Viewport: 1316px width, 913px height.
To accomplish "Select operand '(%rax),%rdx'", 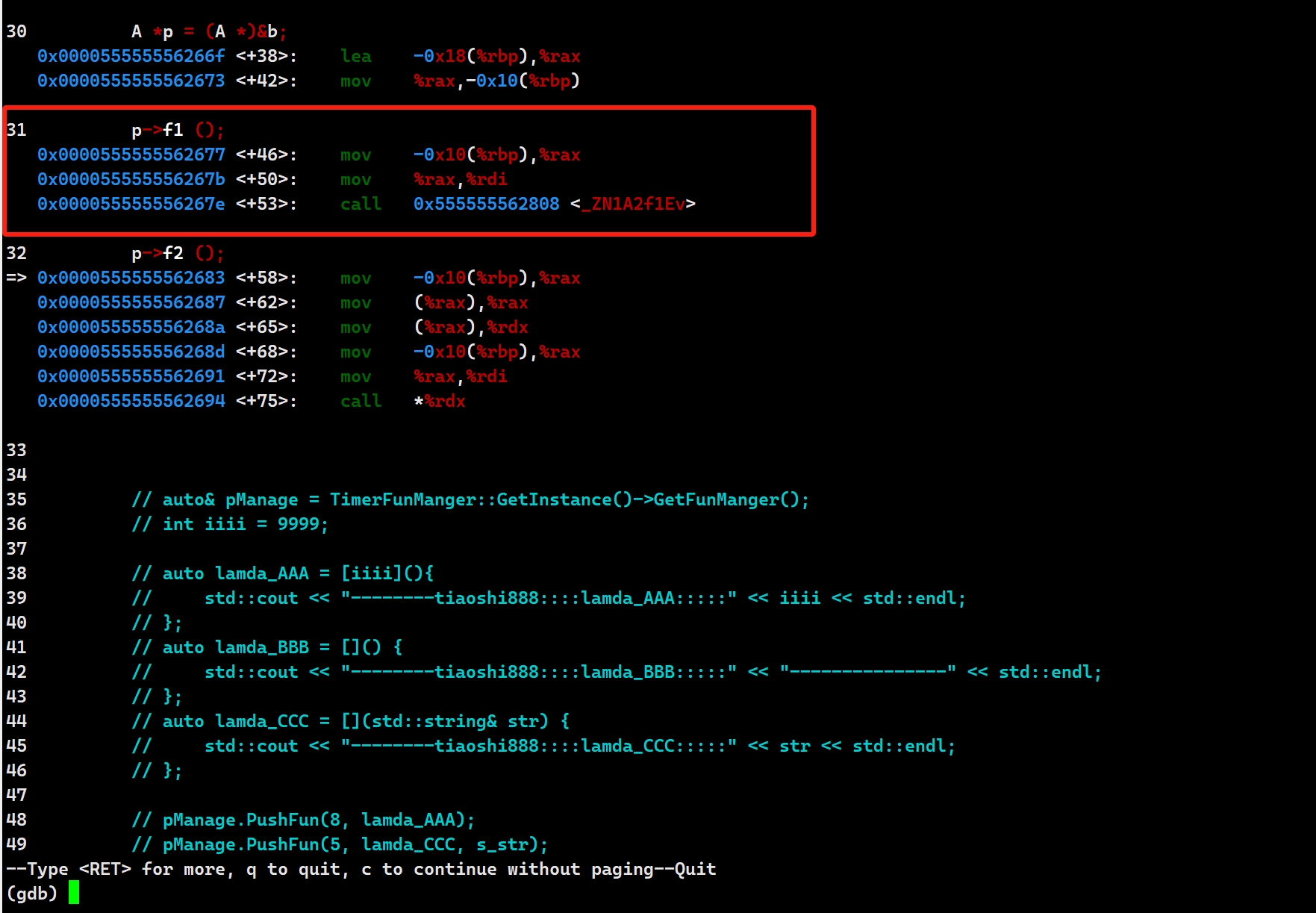I will pos(471,327).
